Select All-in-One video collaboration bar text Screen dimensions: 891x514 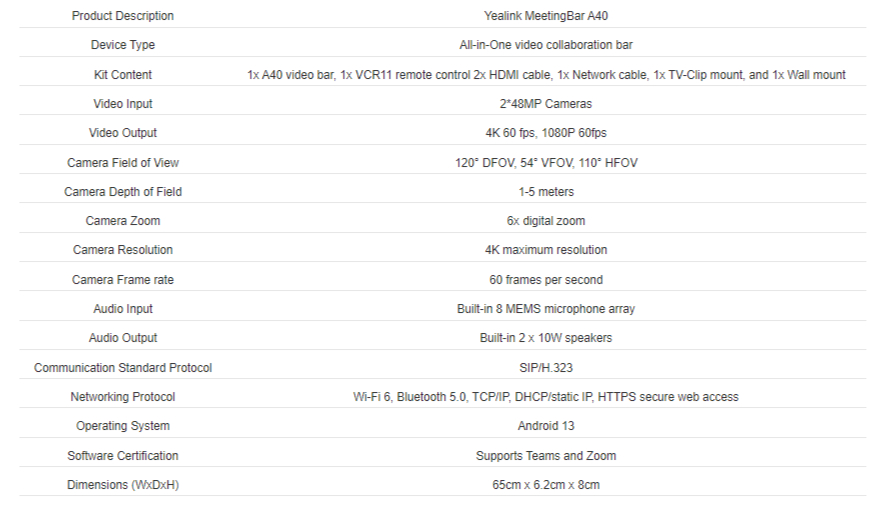click(x=546, y=45)
